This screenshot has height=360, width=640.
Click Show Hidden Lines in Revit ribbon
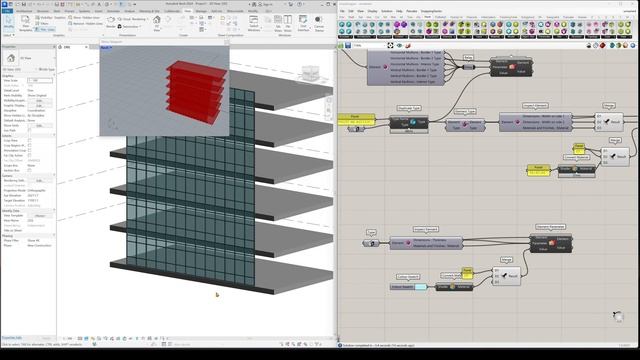84,18
